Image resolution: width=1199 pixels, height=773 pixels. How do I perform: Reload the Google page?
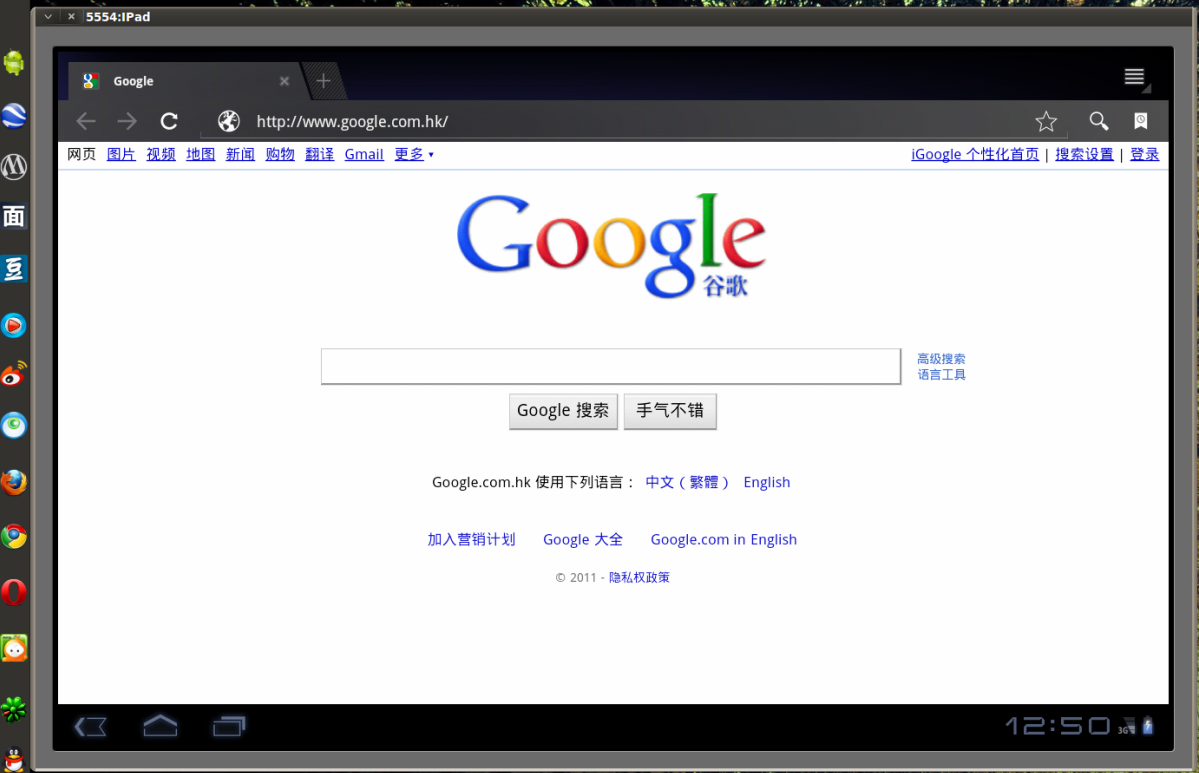coord(169,121)
